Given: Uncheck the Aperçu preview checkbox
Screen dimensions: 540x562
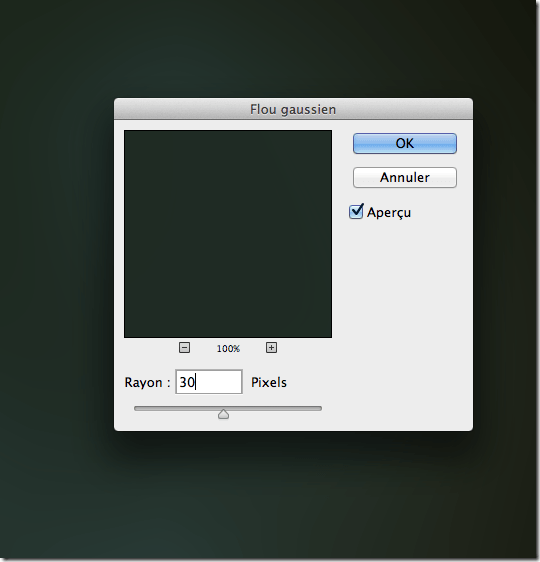Looking at the screenshot, I should [x=356, y=211].
